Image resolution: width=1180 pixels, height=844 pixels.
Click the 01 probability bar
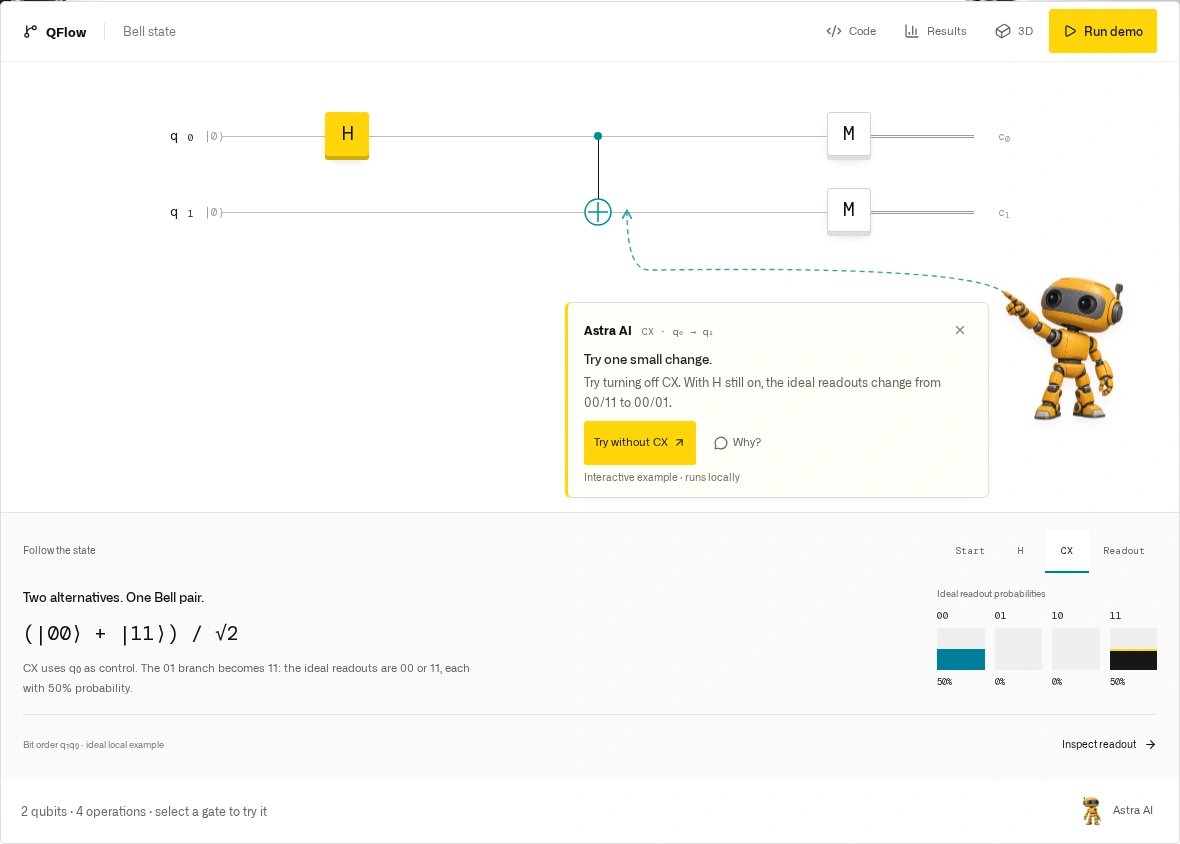[1018, 648]
